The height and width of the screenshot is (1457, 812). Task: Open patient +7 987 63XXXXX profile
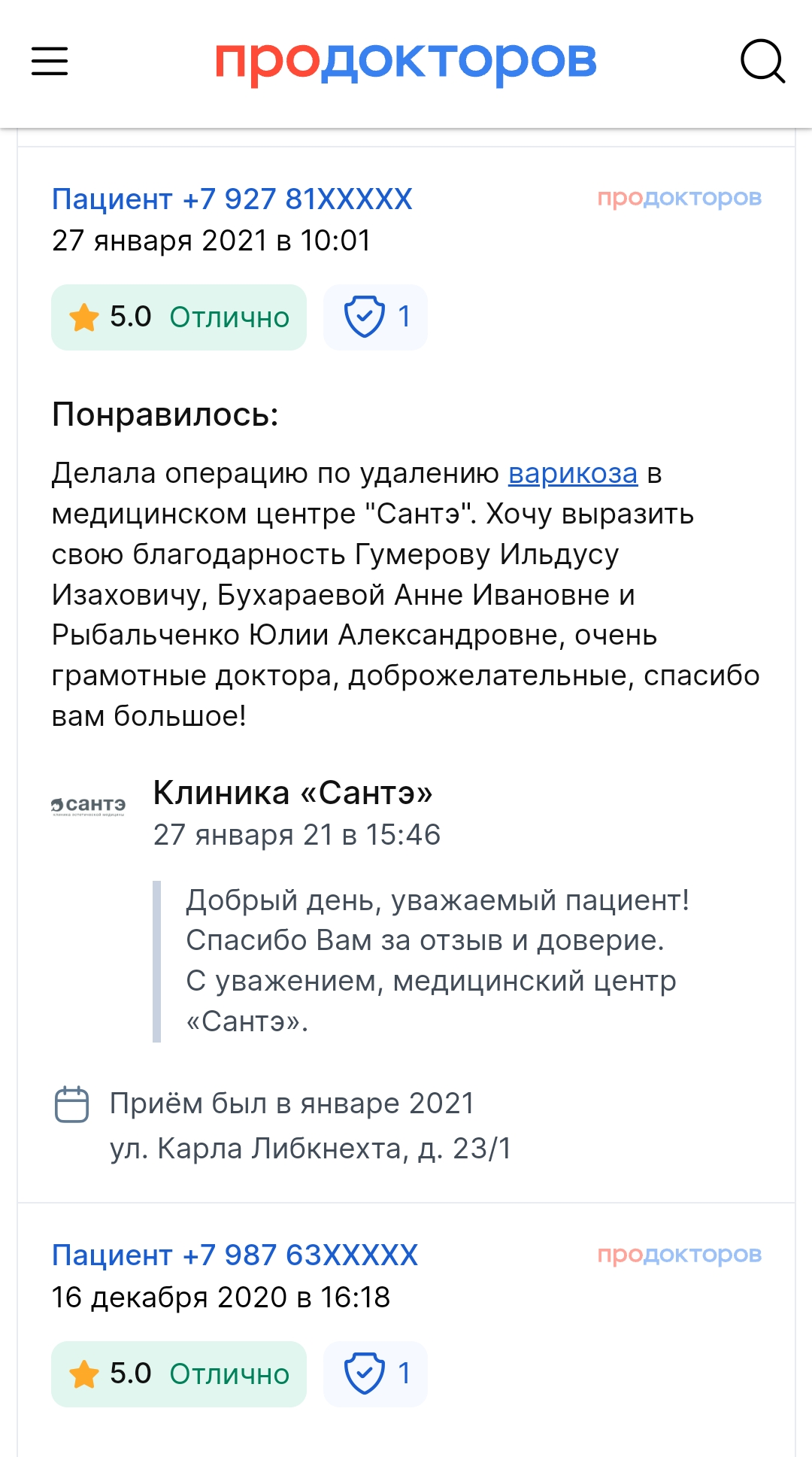pyautogui.click(x=235, y=1255)
